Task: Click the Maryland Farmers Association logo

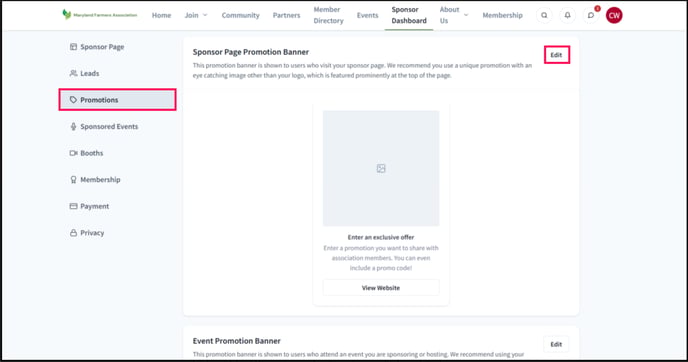Action: 100,14
